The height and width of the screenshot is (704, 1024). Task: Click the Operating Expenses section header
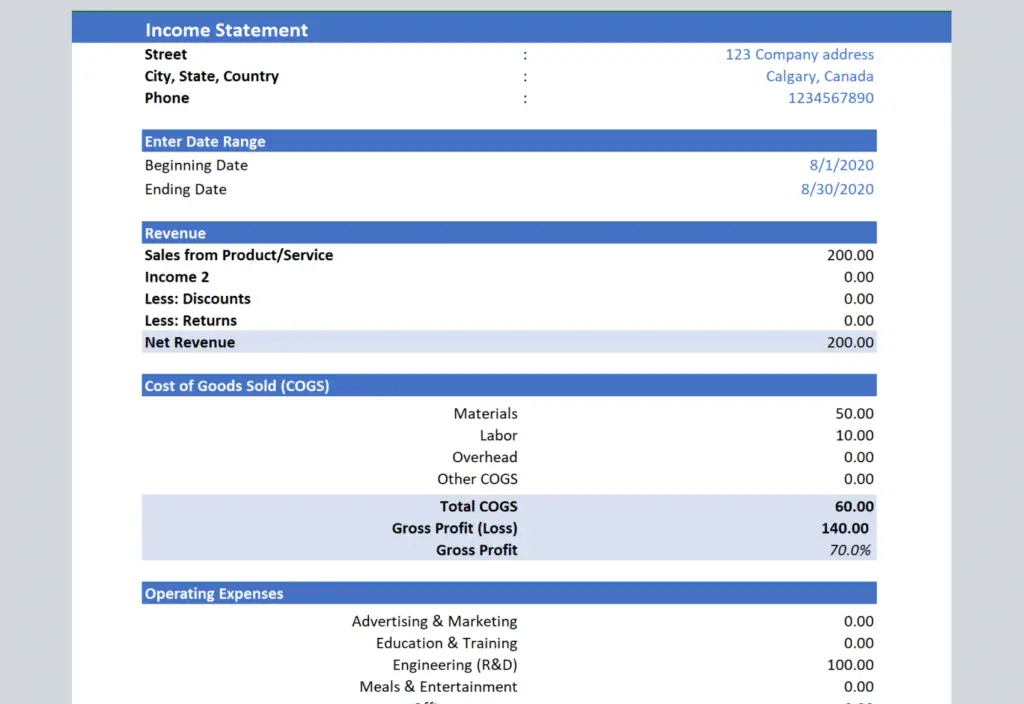tap(214, 594)
